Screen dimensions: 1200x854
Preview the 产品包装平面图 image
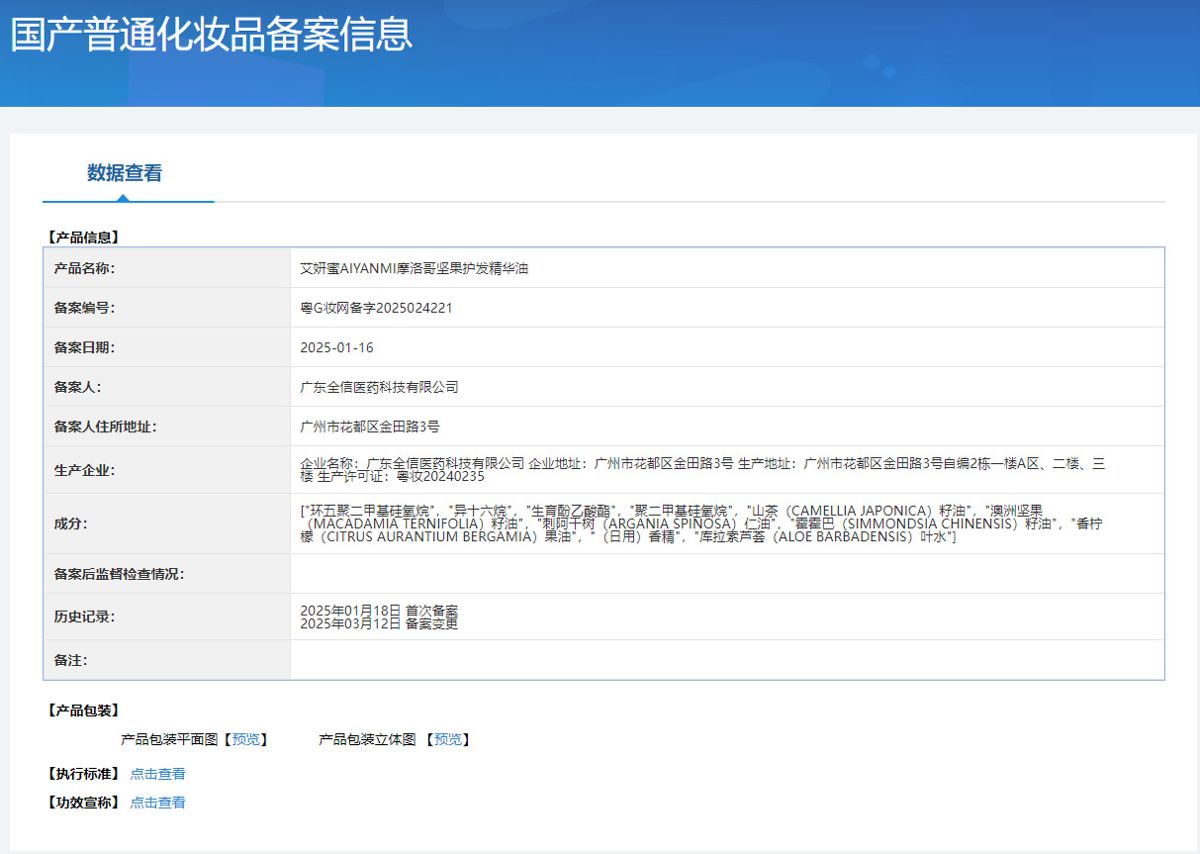246,739
